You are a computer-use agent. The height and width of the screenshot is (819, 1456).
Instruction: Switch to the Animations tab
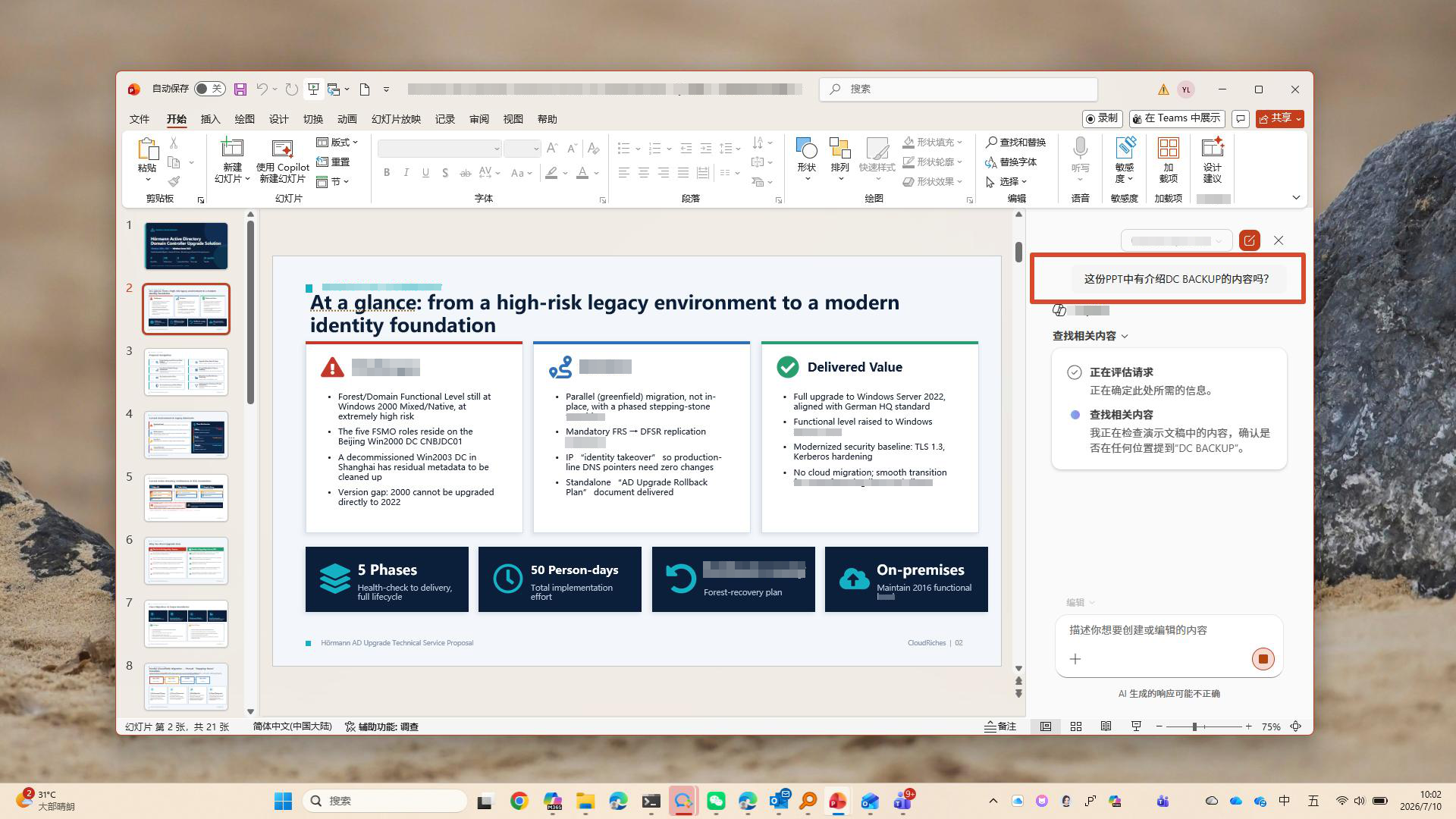[x=347, y=119]
